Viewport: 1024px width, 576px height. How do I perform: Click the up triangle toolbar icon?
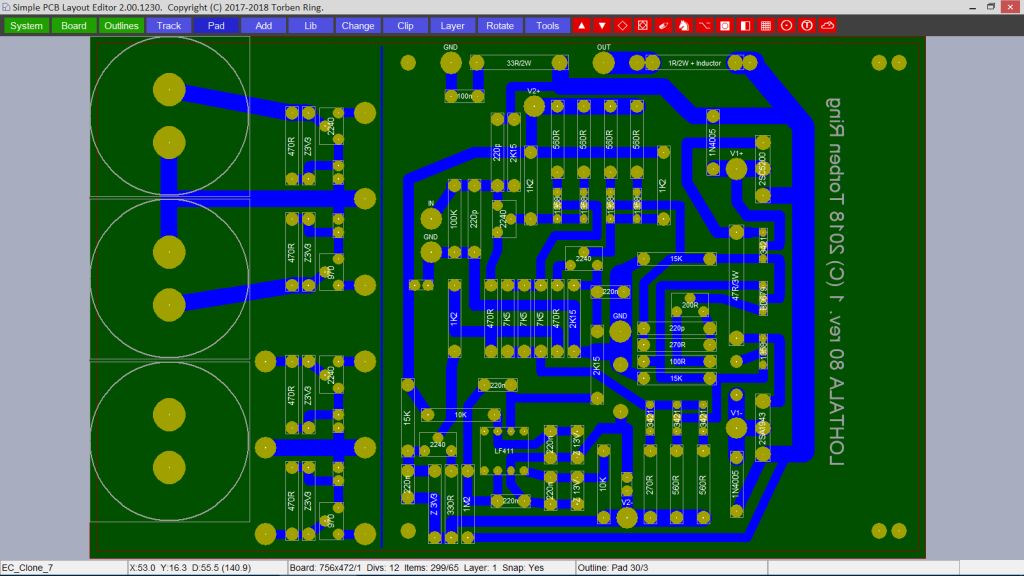click(x=581, y=25)
